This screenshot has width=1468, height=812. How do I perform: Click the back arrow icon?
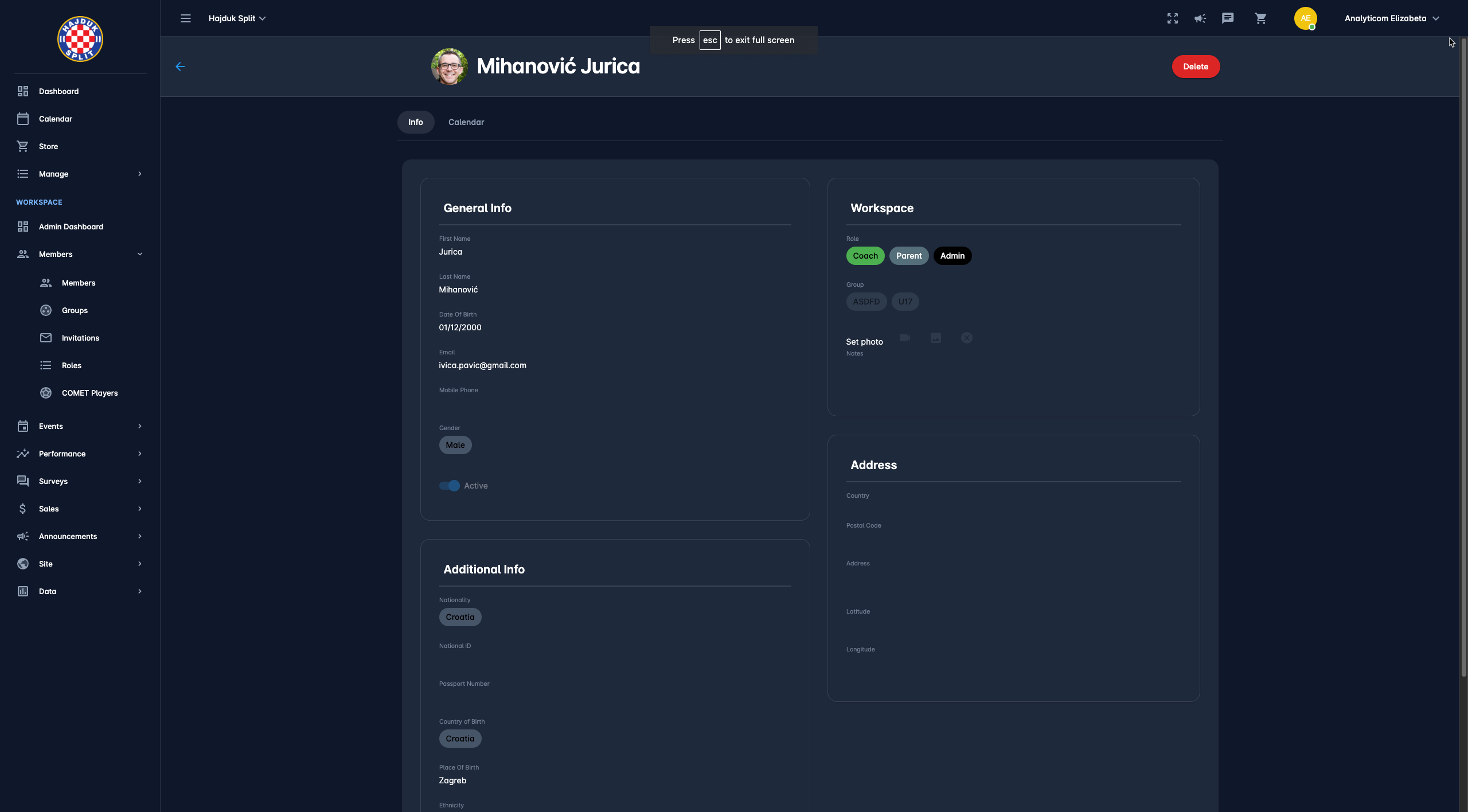pyautogui.click(x=180, y=67)
